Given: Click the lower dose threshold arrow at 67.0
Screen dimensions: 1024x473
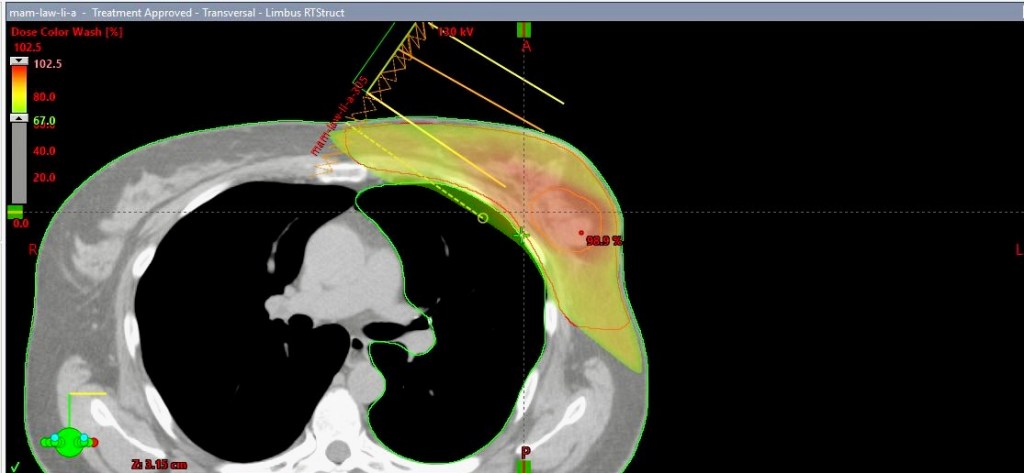Looking at the screenshot, I should coord(19,120).
